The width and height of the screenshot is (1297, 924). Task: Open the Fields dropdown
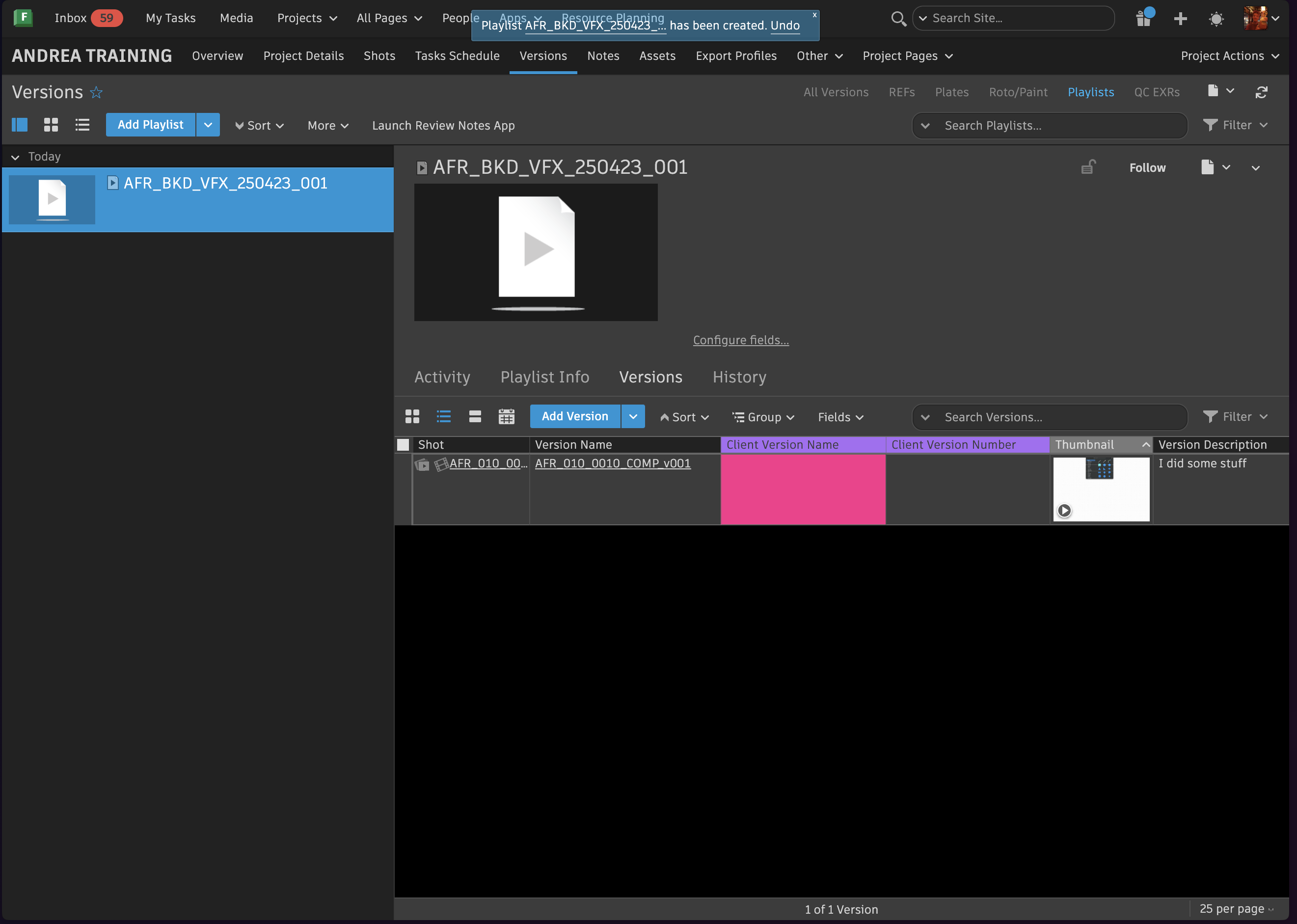tap(840, 417)
